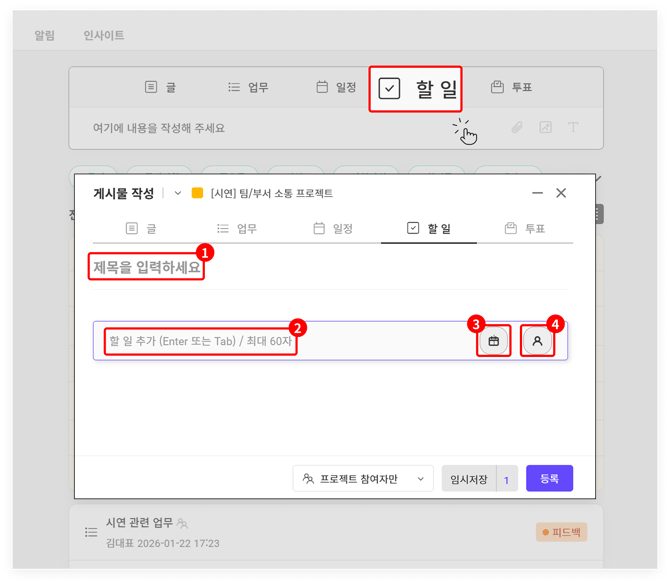Open the 프로젝트 참여자만 visibility dropdown

[x=364, y=479]
